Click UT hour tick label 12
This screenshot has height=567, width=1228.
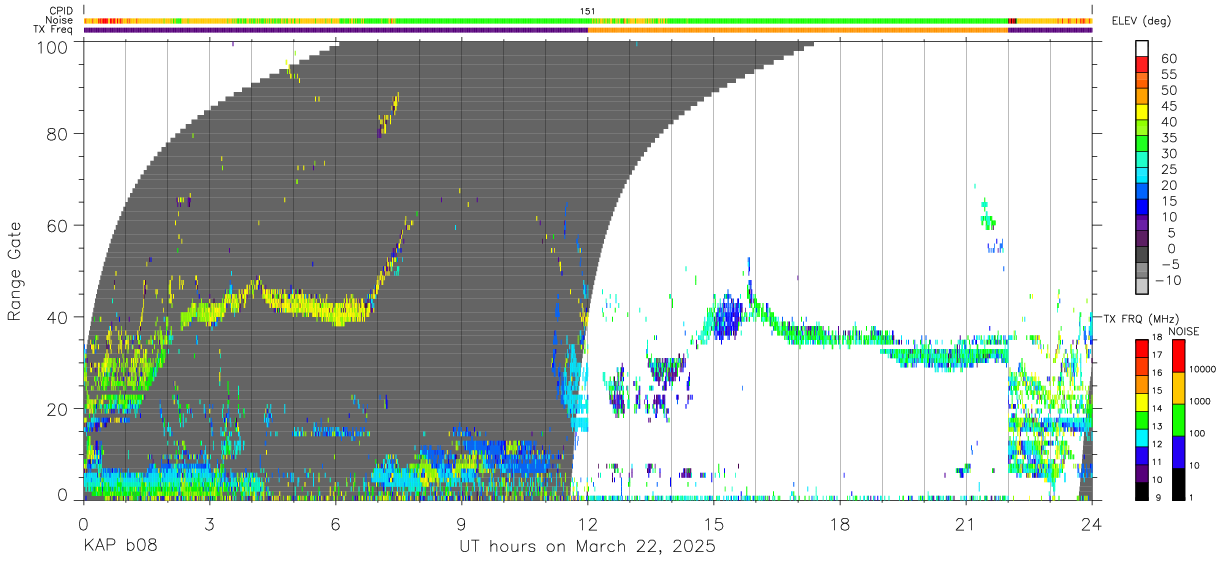(587, 523)
